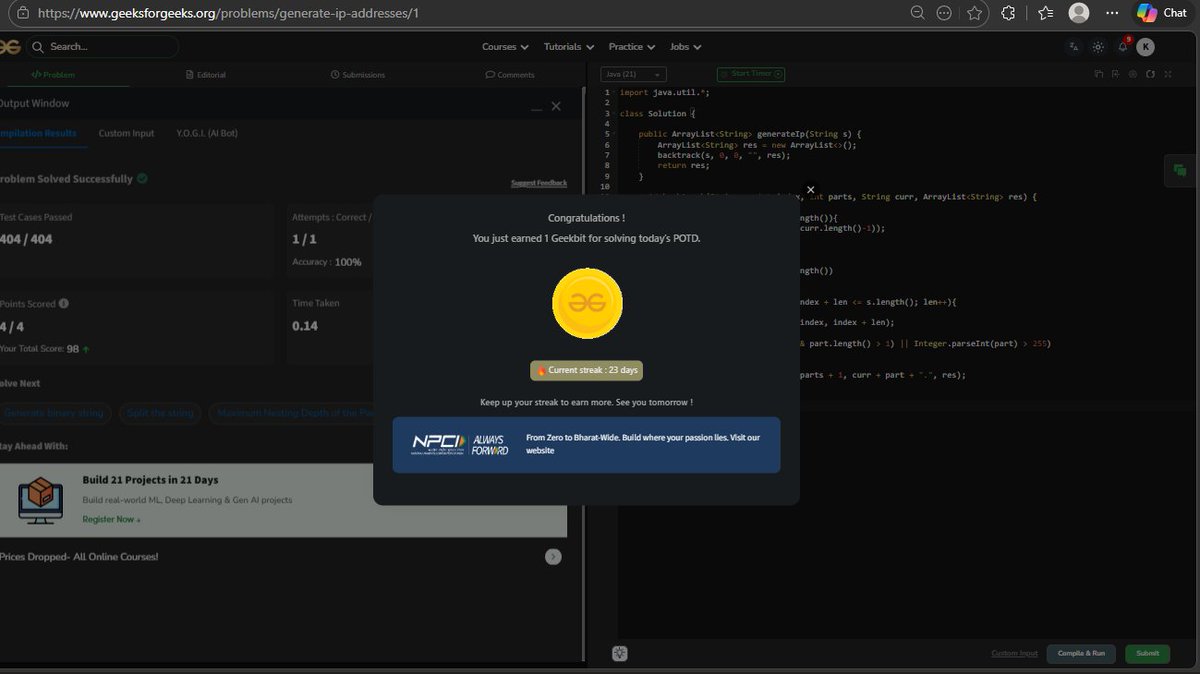The height and width of the screenshot is (674, 1200).
Task: Click the green chat widget icon
Action: (1181, 171)
